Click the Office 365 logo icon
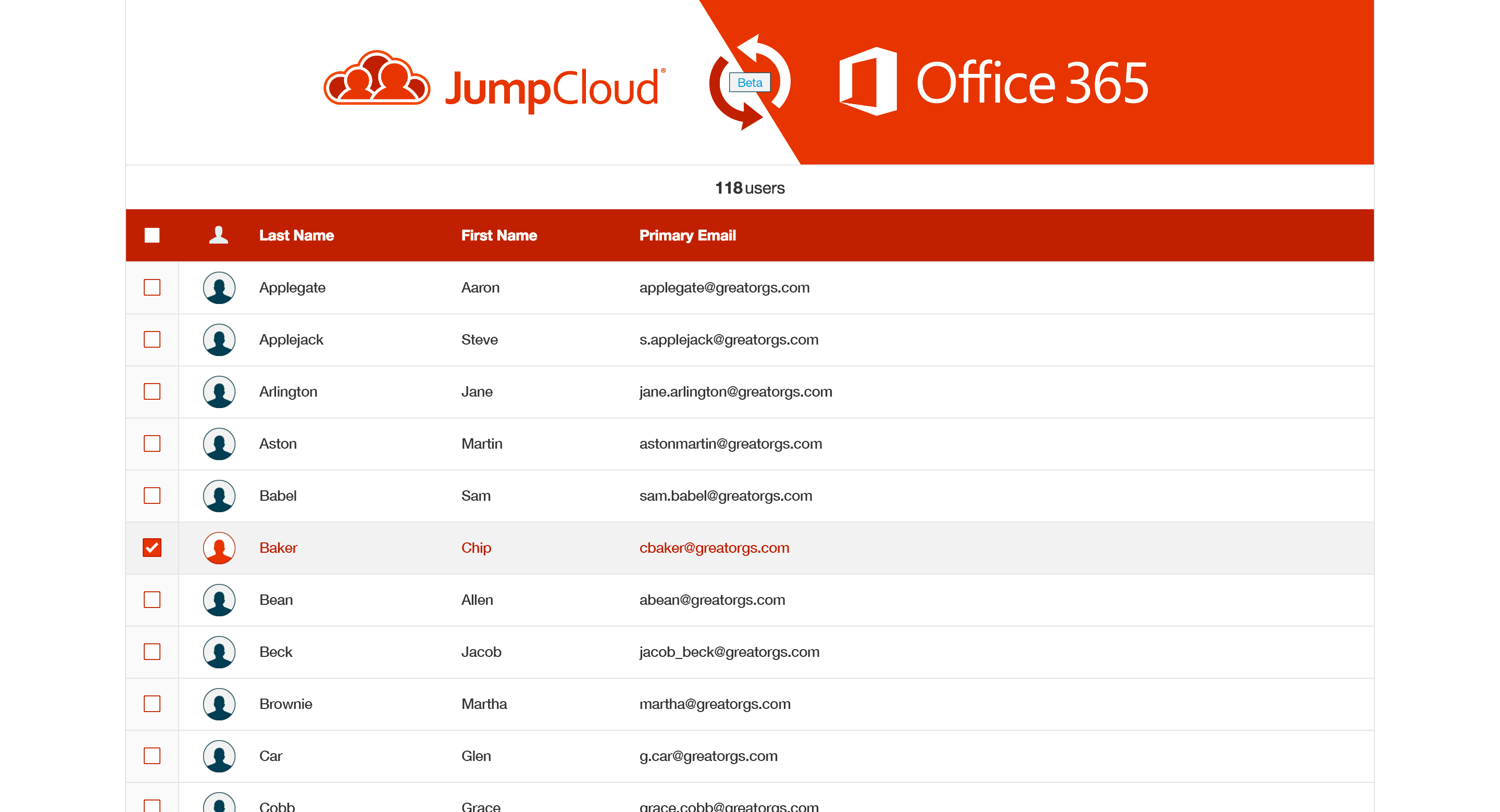The height and width of the screenshot is (812, 1500). click(867, 82)
